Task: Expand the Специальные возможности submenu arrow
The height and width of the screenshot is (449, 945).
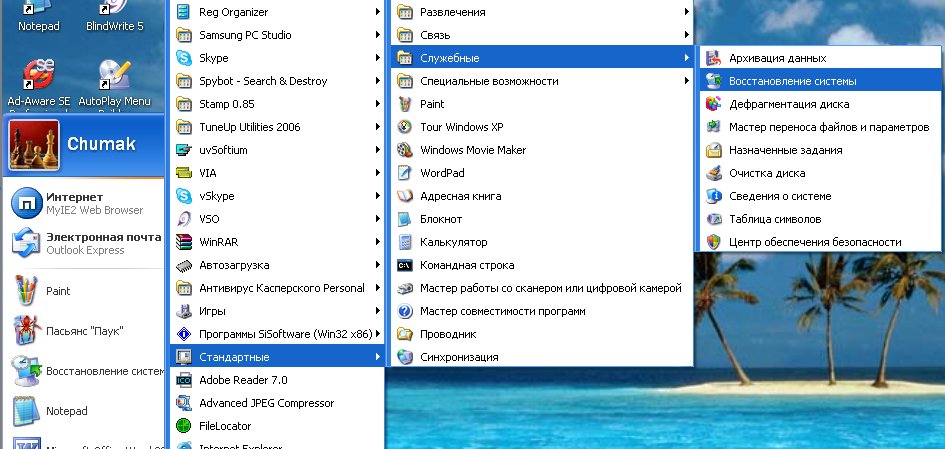Action: pyautogui.click(x=686, y=81)
